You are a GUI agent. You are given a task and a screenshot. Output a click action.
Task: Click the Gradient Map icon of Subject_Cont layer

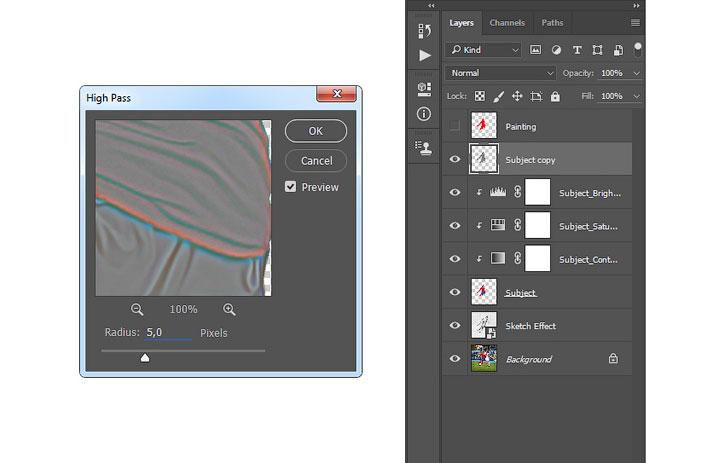498,258
